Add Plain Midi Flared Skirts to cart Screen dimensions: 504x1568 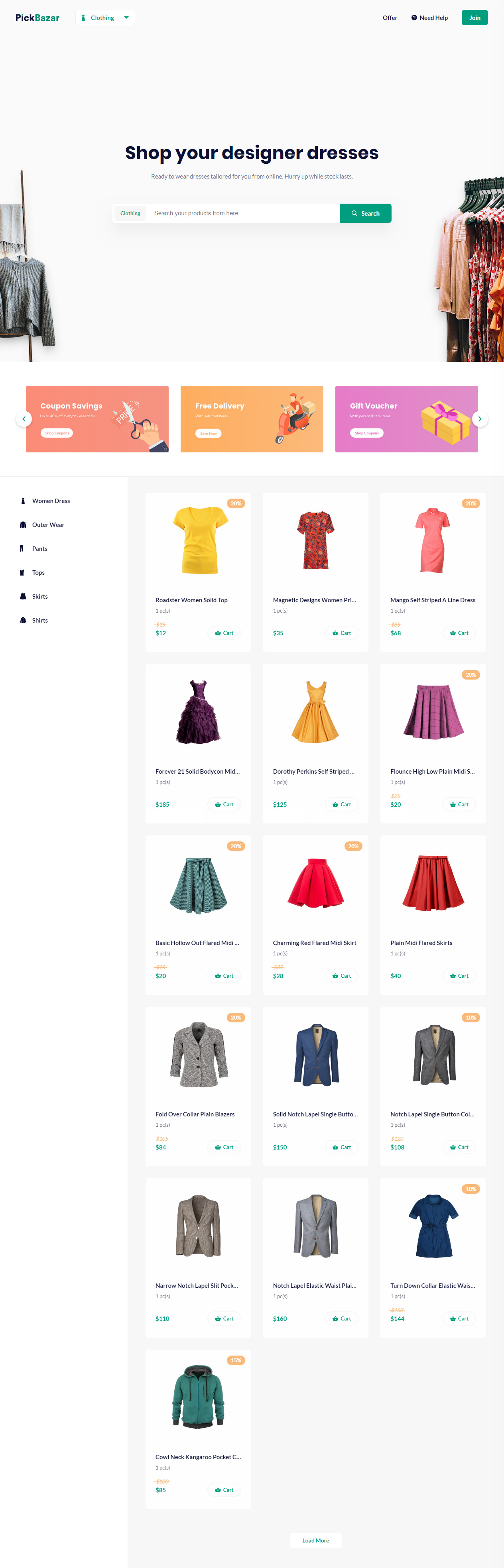click(459, 976)
